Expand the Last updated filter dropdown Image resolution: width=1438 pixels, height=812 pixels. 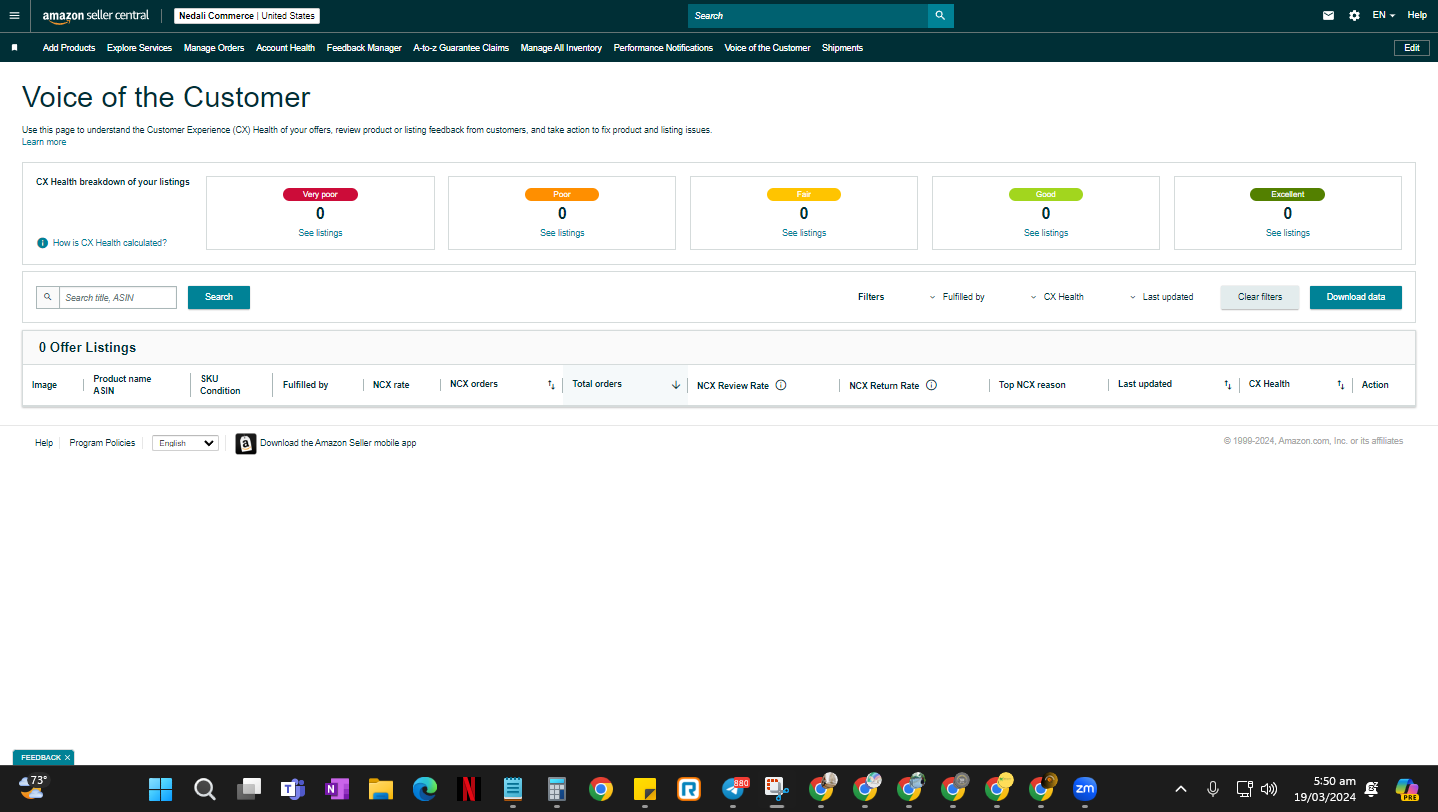tap(1162, 297)
